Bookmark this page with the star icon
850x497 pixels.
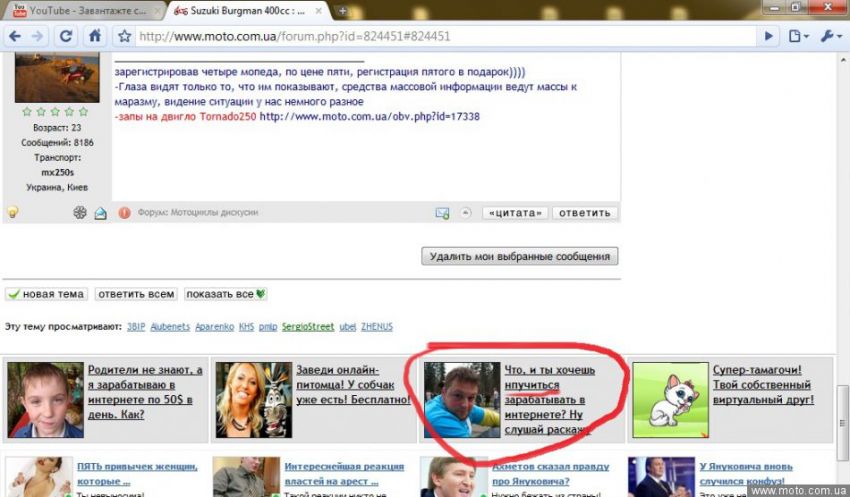pyautogui.click(x=125, y=36)
